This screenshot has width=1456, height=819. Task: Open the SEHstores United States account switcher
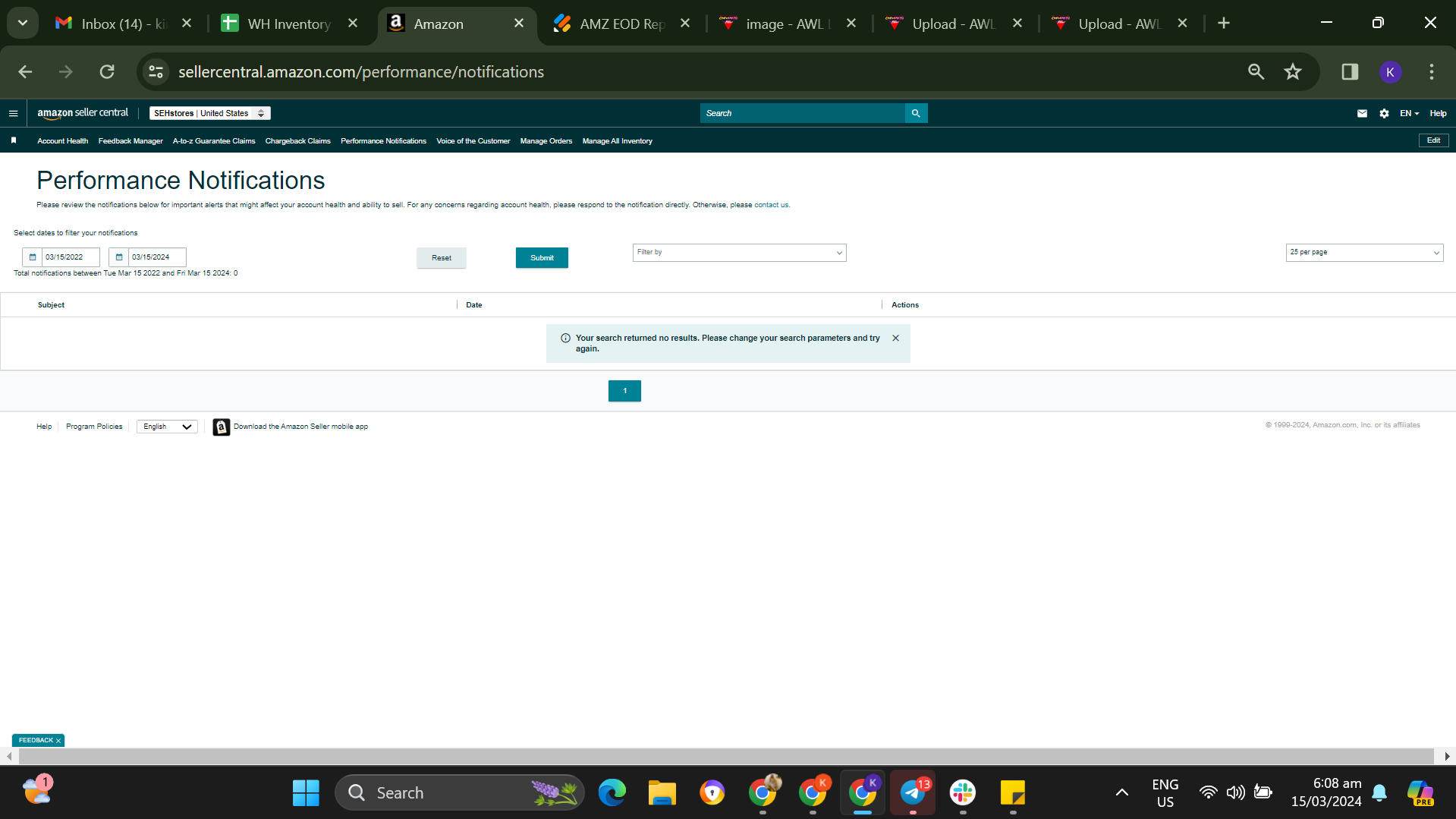pos(209,113)
